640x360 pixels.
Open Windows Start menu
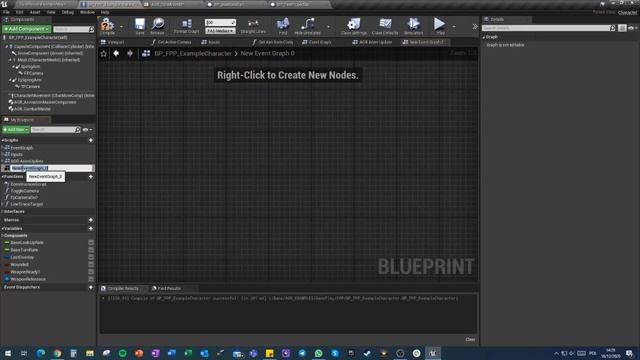tap(7, 353)
